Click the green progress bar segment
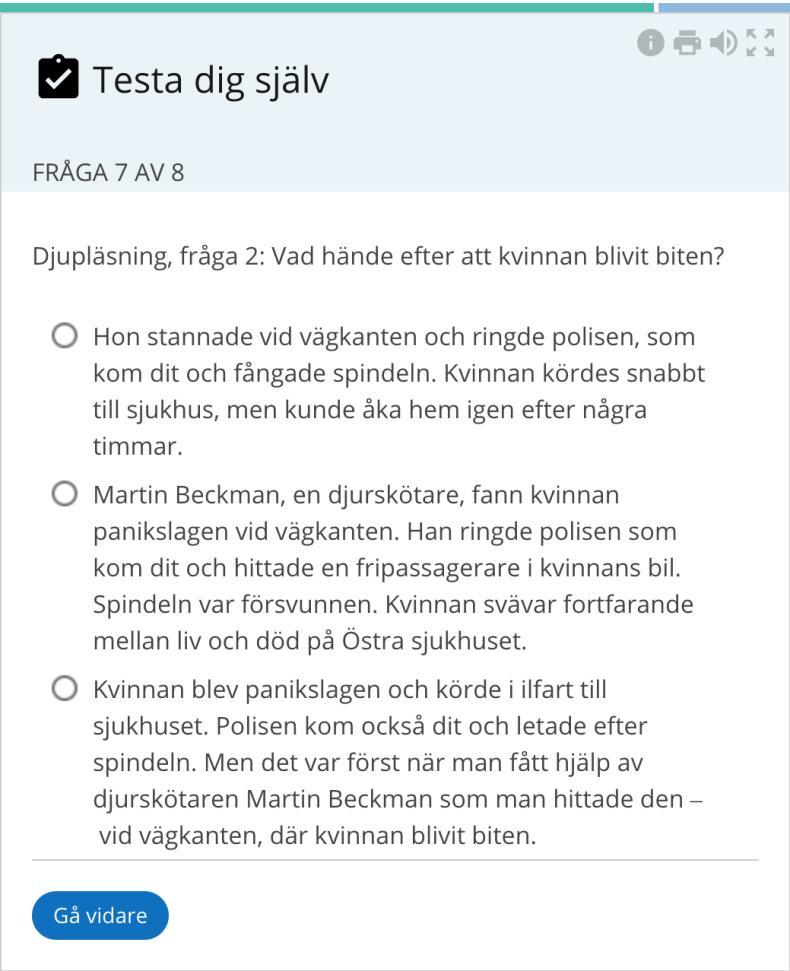Image resolution: width=790 pixels, height=971 pixels. coord(328,7)
